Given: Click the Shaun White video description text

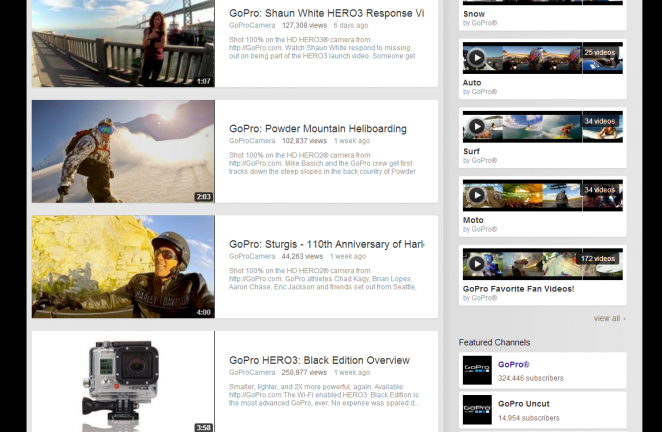Looking at the screenshot, I should (x=322, y=48).
